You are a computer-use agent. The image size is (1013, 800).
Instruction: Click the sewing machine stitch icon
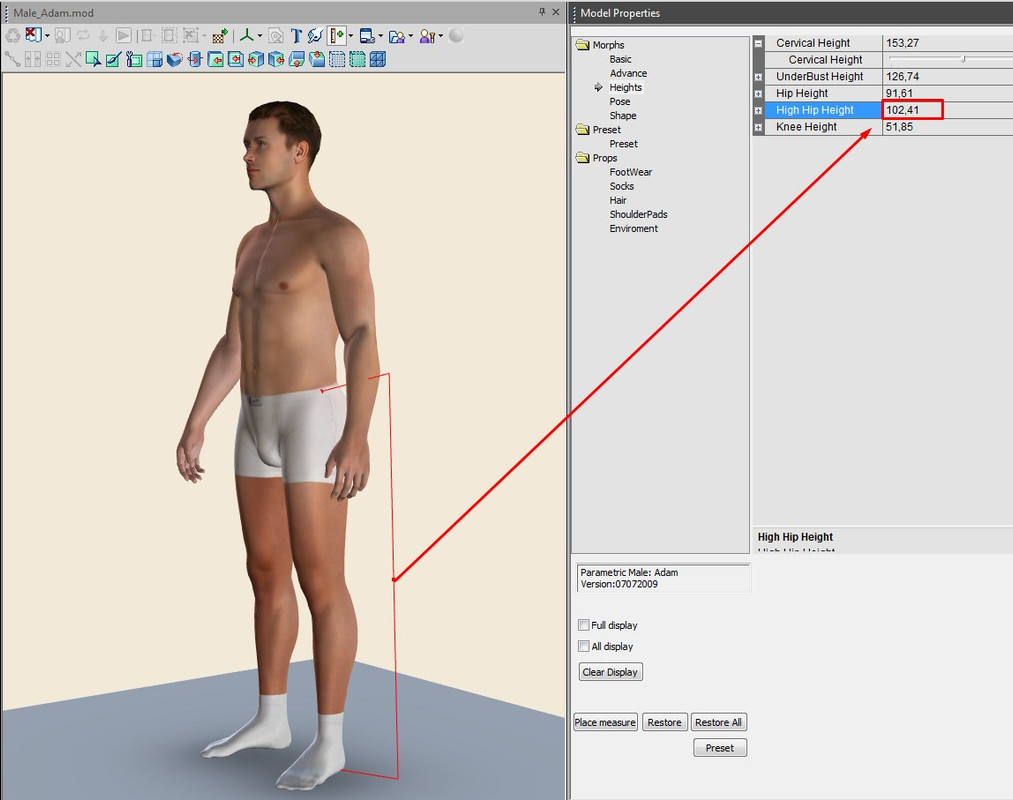(x=315, y=36)
